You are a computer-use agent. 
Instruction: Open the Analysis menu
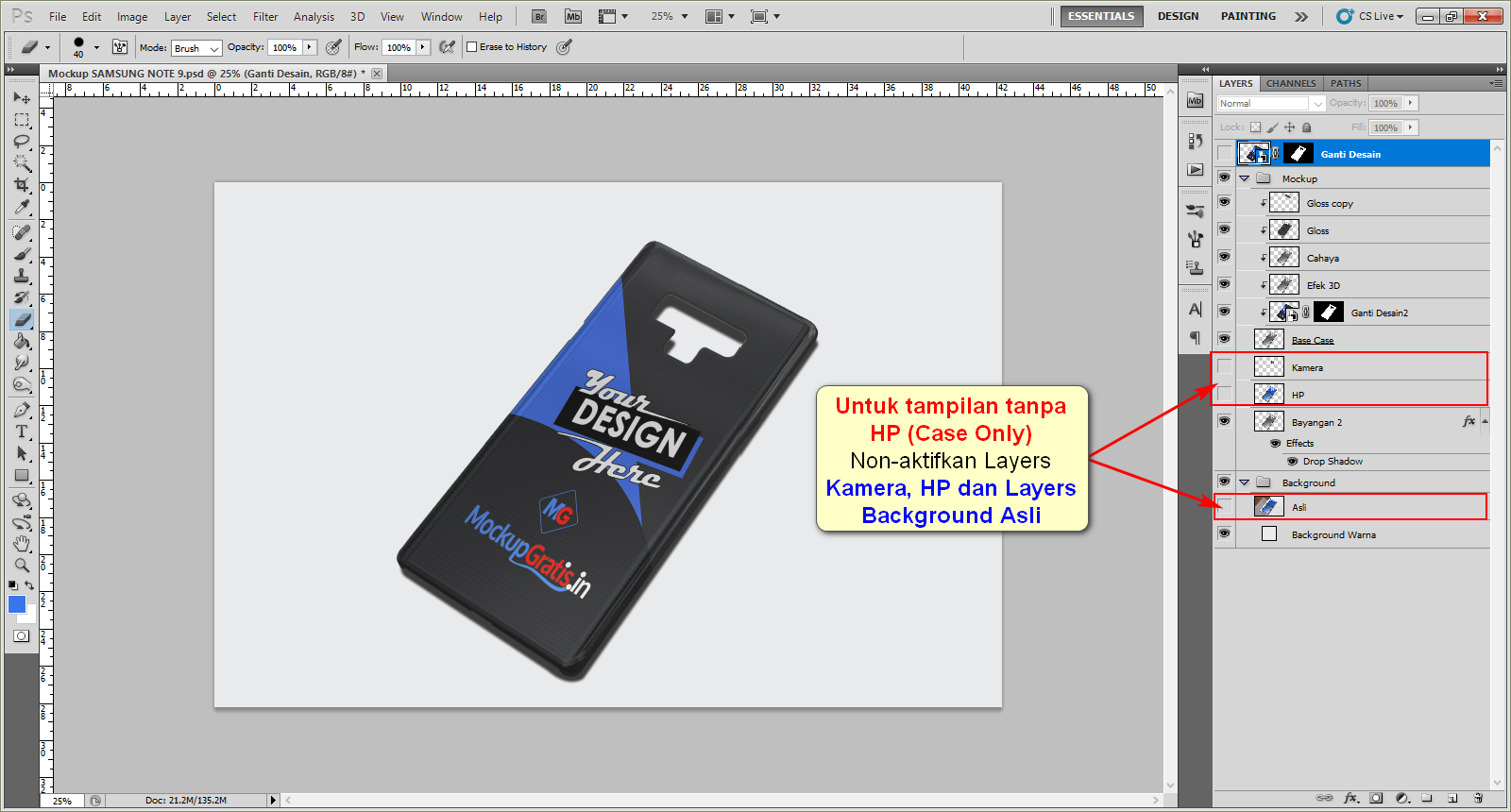[x=314, y=17]
